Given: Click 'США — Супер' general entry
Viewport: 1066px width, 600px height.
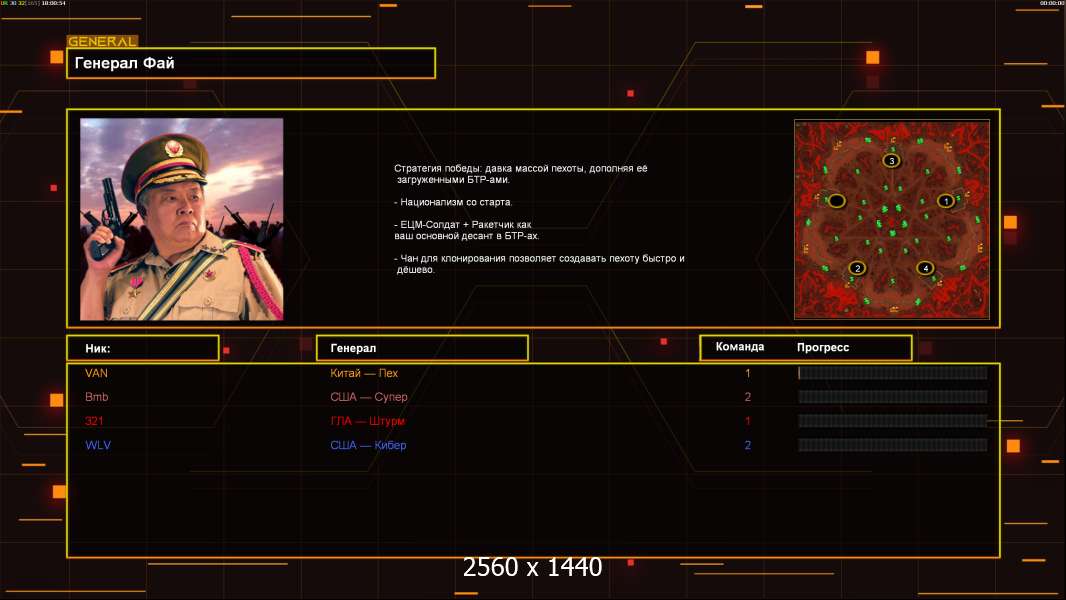Looking at the screenshot, I should point(368,397).
